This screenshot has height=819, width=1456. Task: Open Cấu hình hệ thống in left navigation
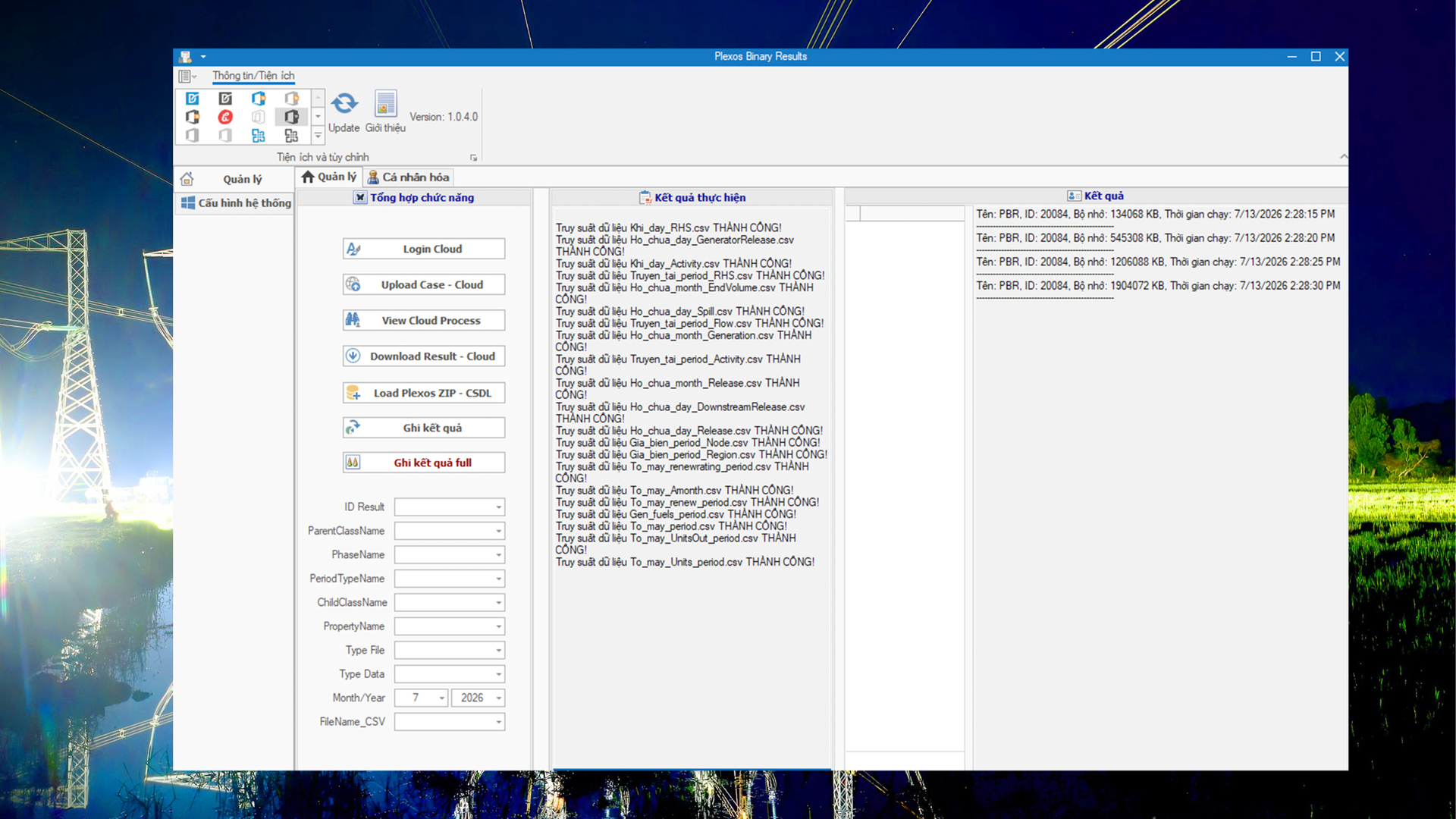pyautogui.click(x=235, y=203)
